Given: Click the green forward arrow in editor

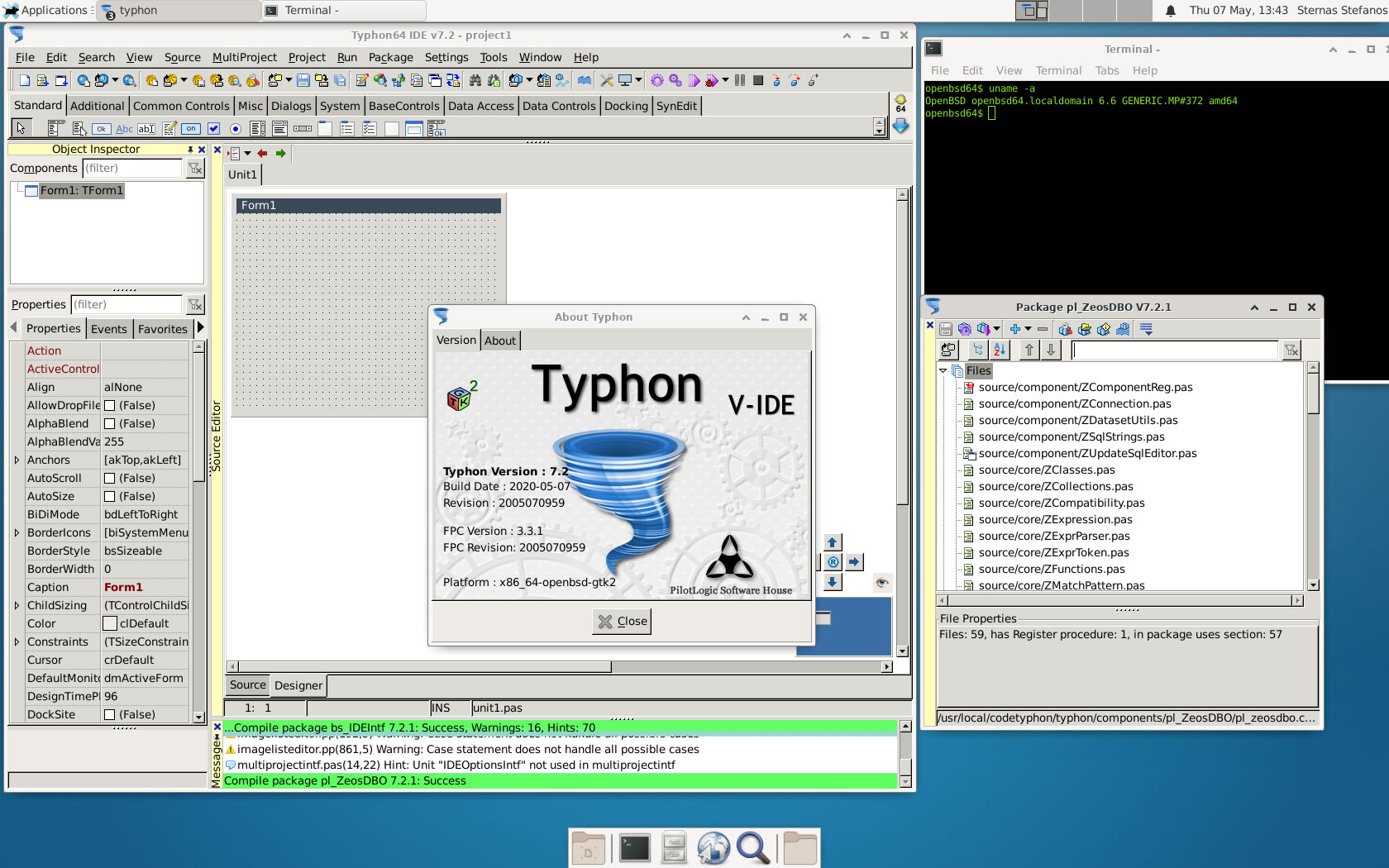Looking at the screenshot, I should 281,153.
